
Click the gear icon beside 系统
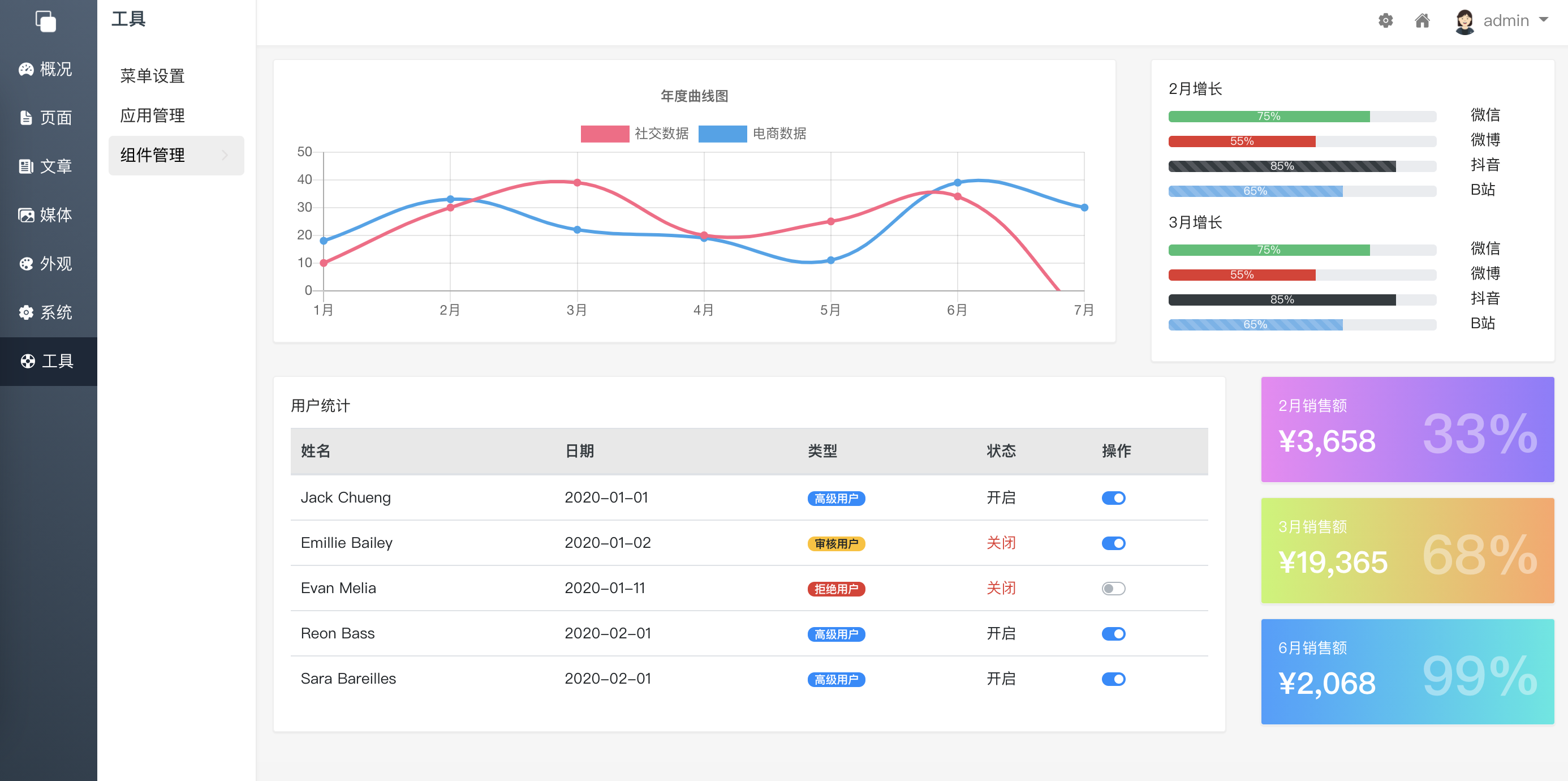26,313
